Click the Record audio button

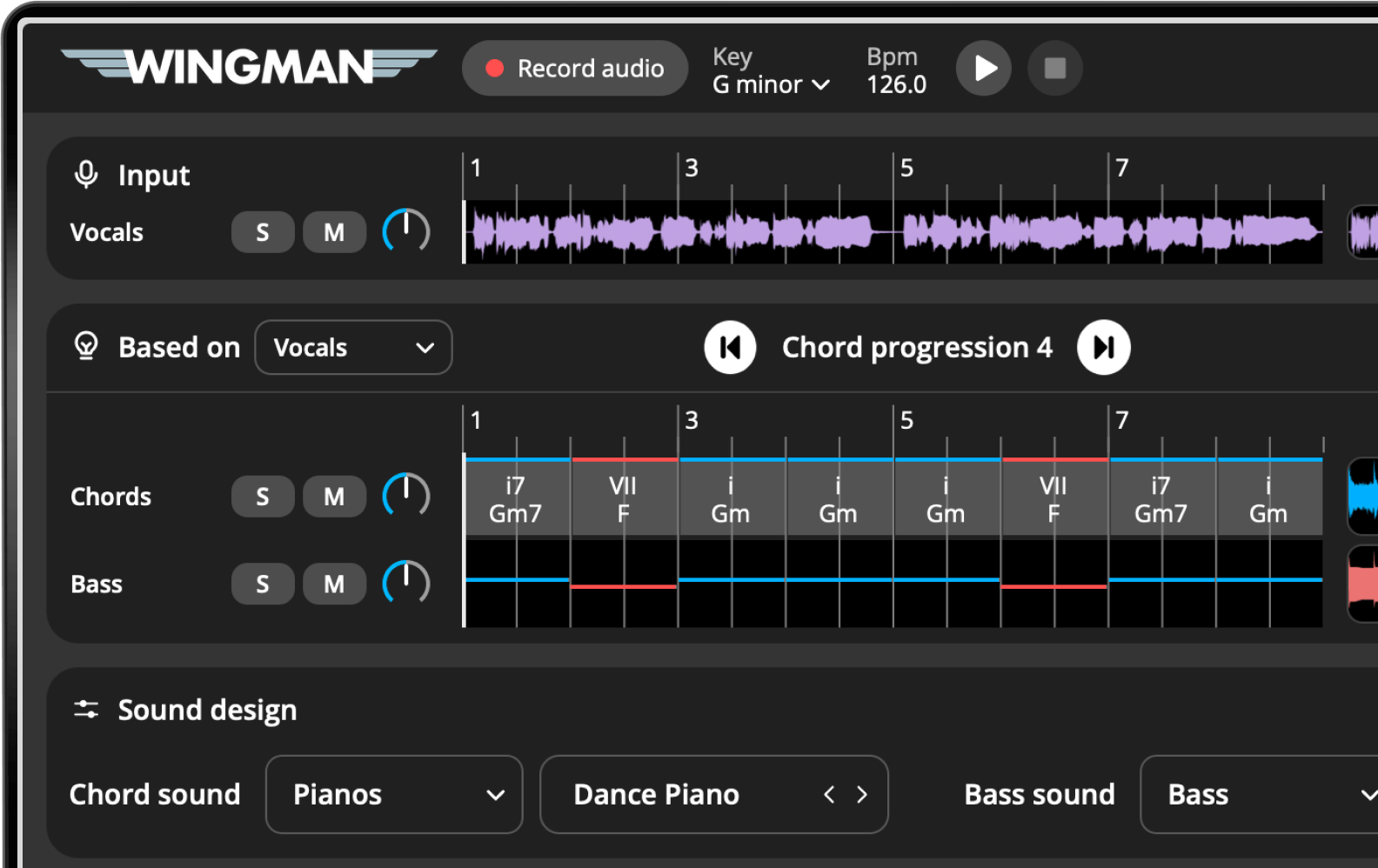pos(575,68)
